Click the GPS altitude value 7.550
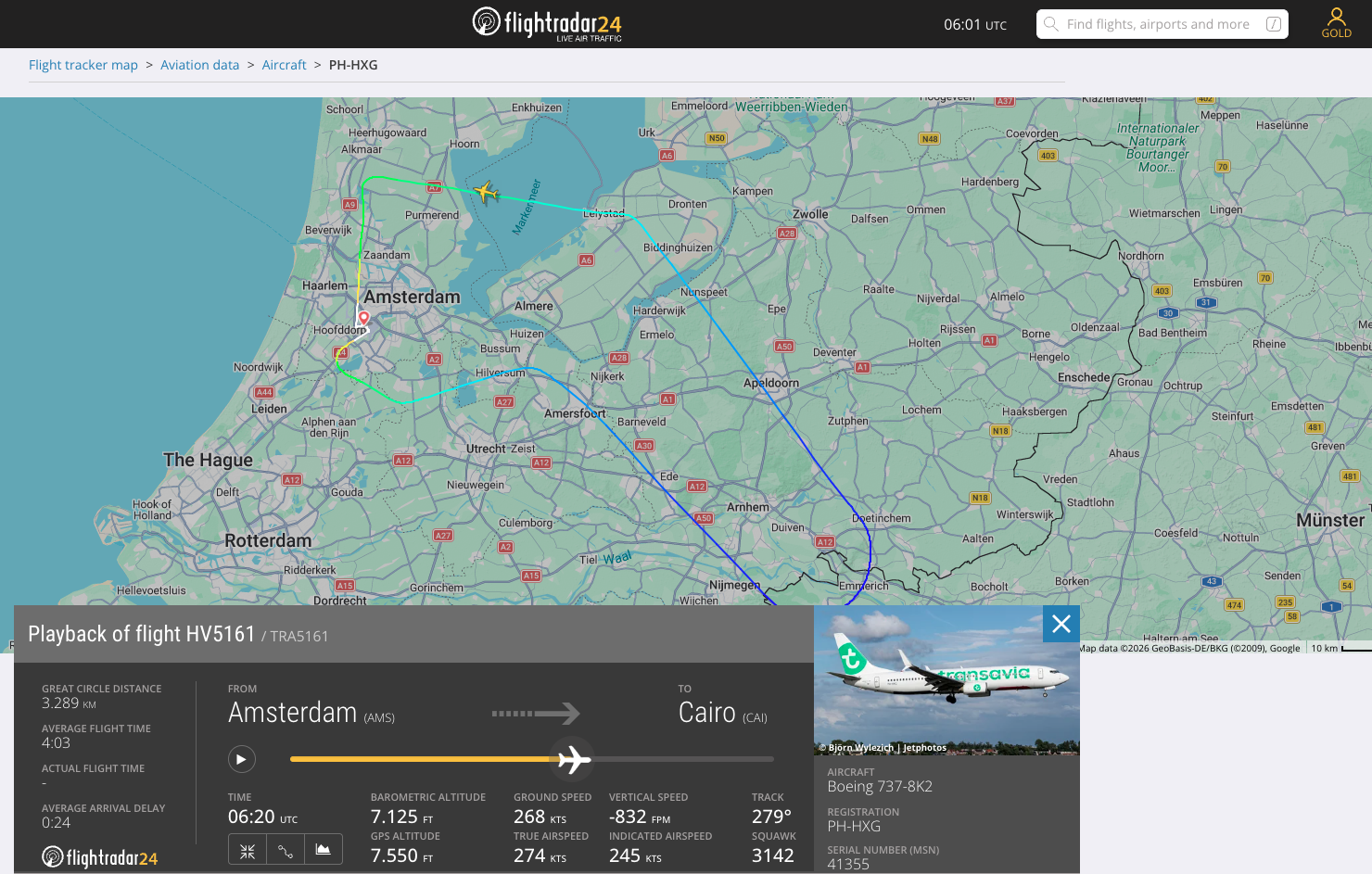The image size is (1372, 874). click(x=394, y=855)
